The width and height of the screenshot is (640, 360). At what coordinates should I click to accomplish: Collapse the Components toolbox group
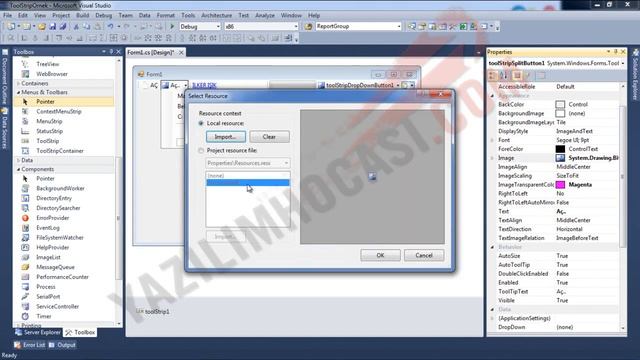tap(18, 169)
